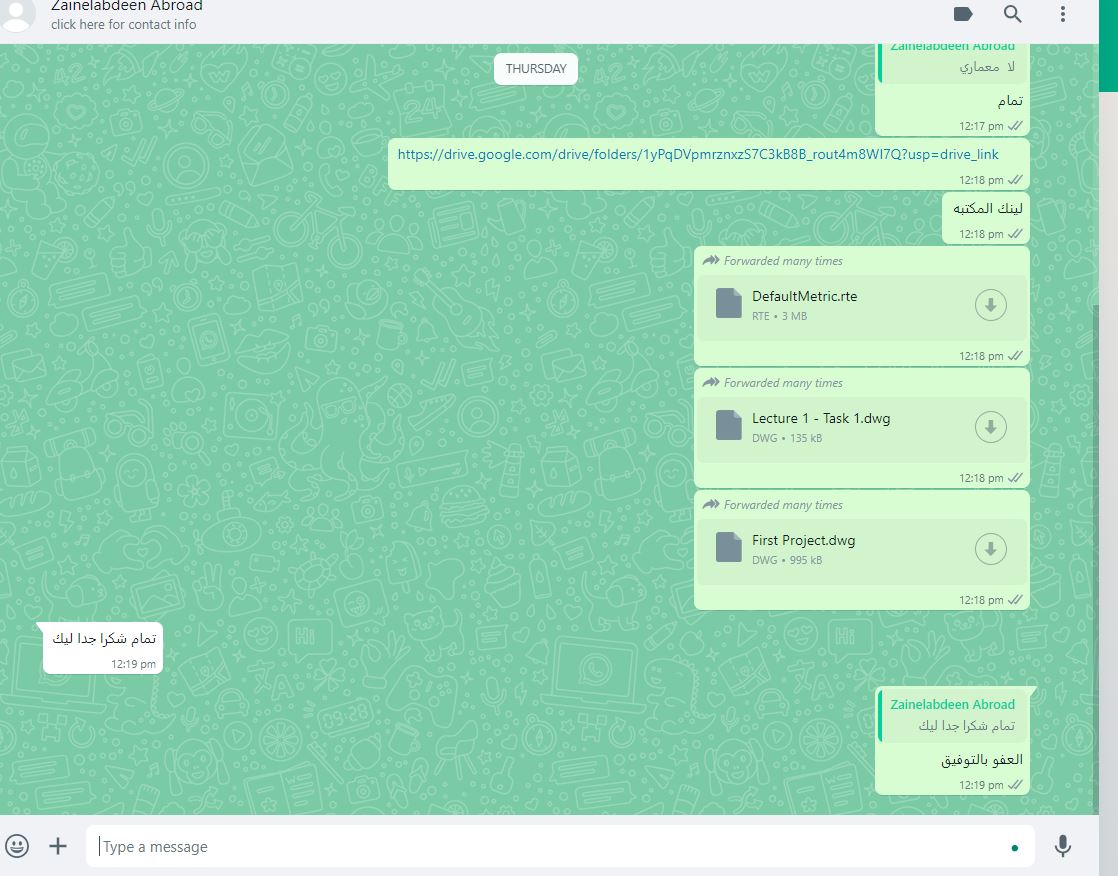The image size is (1118, 876).
Task: Open contact info for Zainelabdeen Abroad
Action: (x=127, y=6)
